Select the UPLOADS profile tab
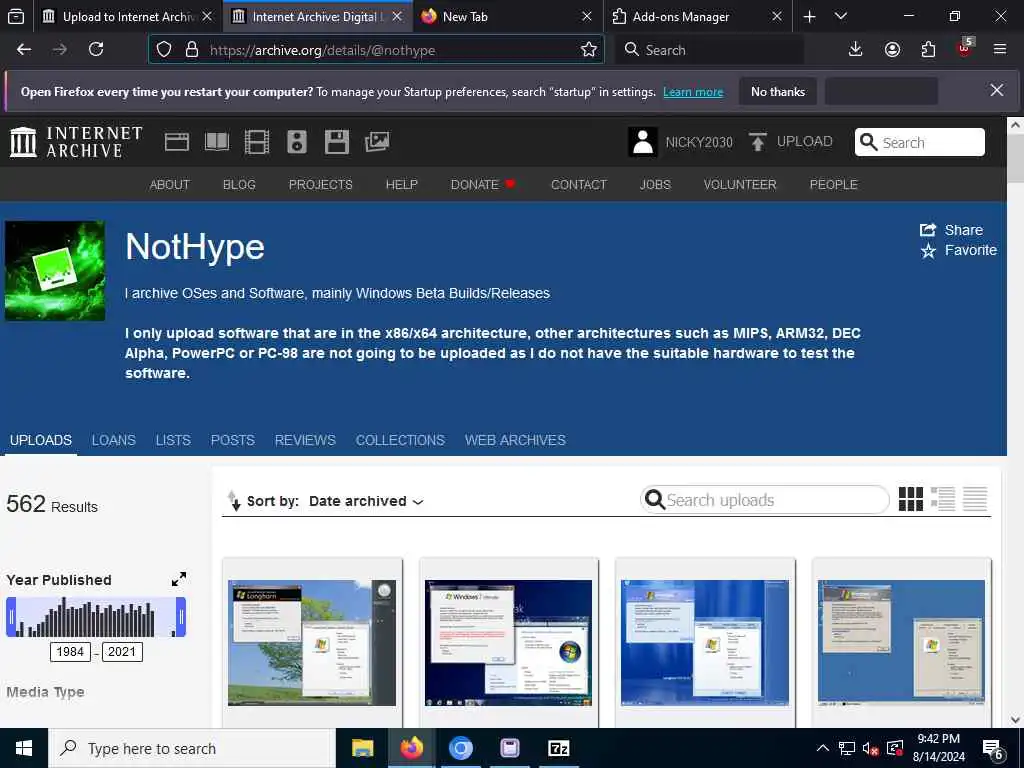 40,440
